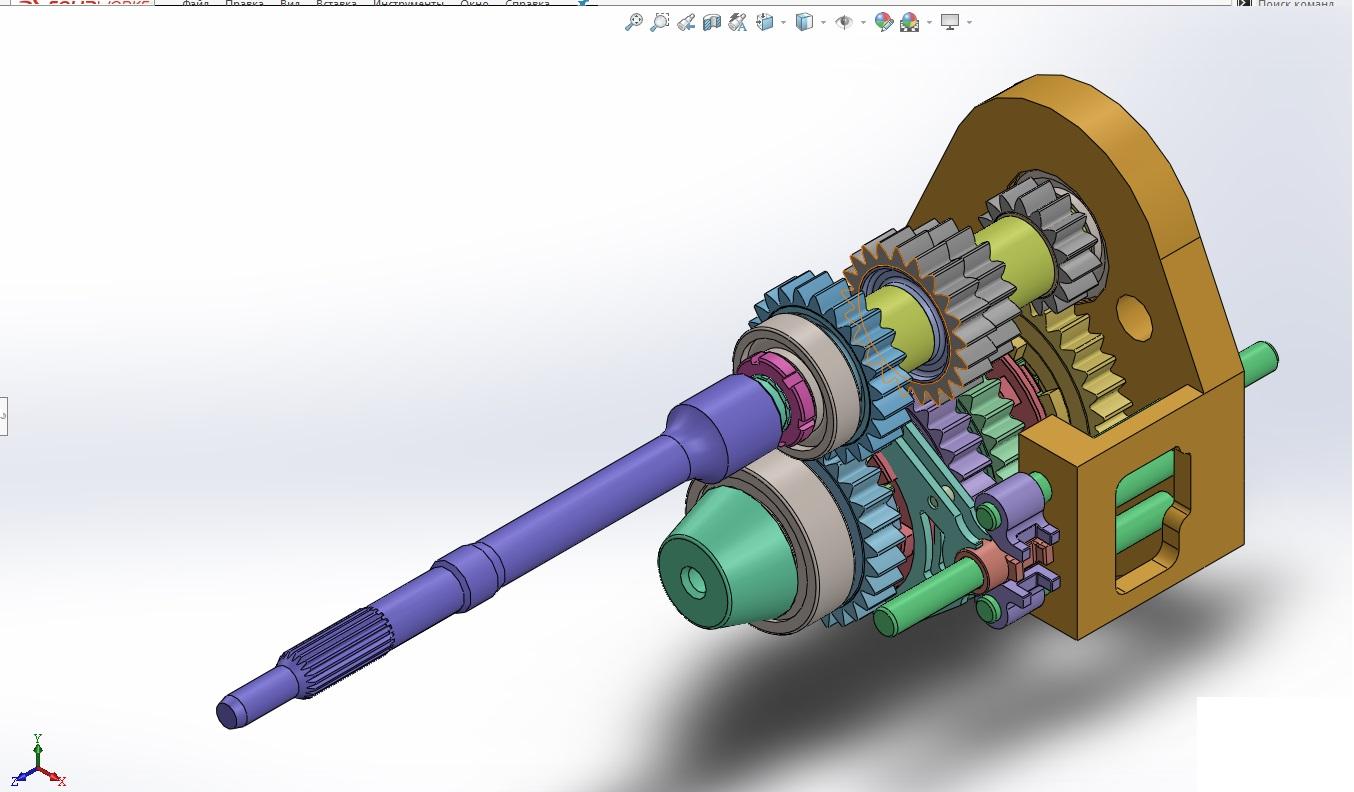This screenshot has height=792, width=1354.
Task: Go back to the Previous View
Action: coord(685,22)
